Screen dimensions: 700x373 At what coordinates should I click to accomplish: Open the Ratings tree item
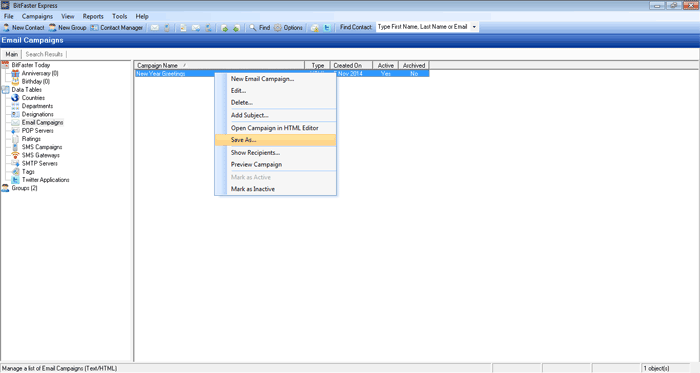(26, 139)
